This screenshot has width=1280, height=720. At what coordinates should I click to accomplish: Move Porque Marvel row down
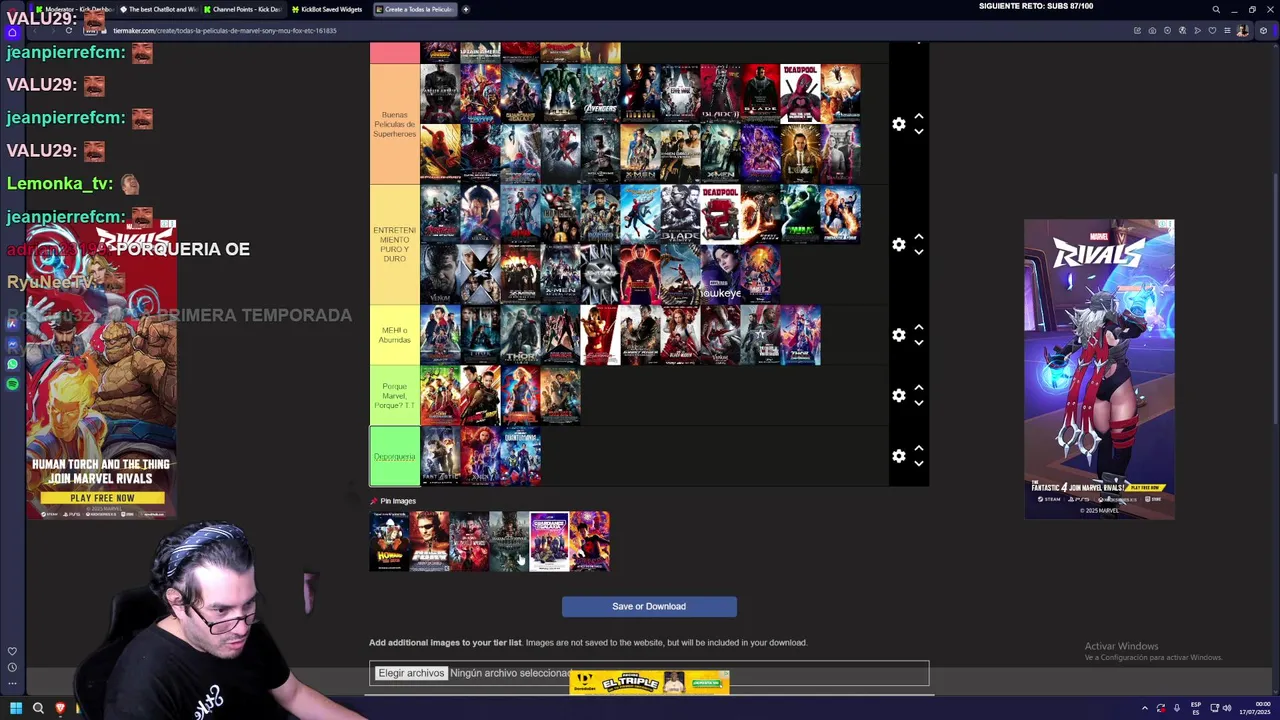tap(918, 403)
